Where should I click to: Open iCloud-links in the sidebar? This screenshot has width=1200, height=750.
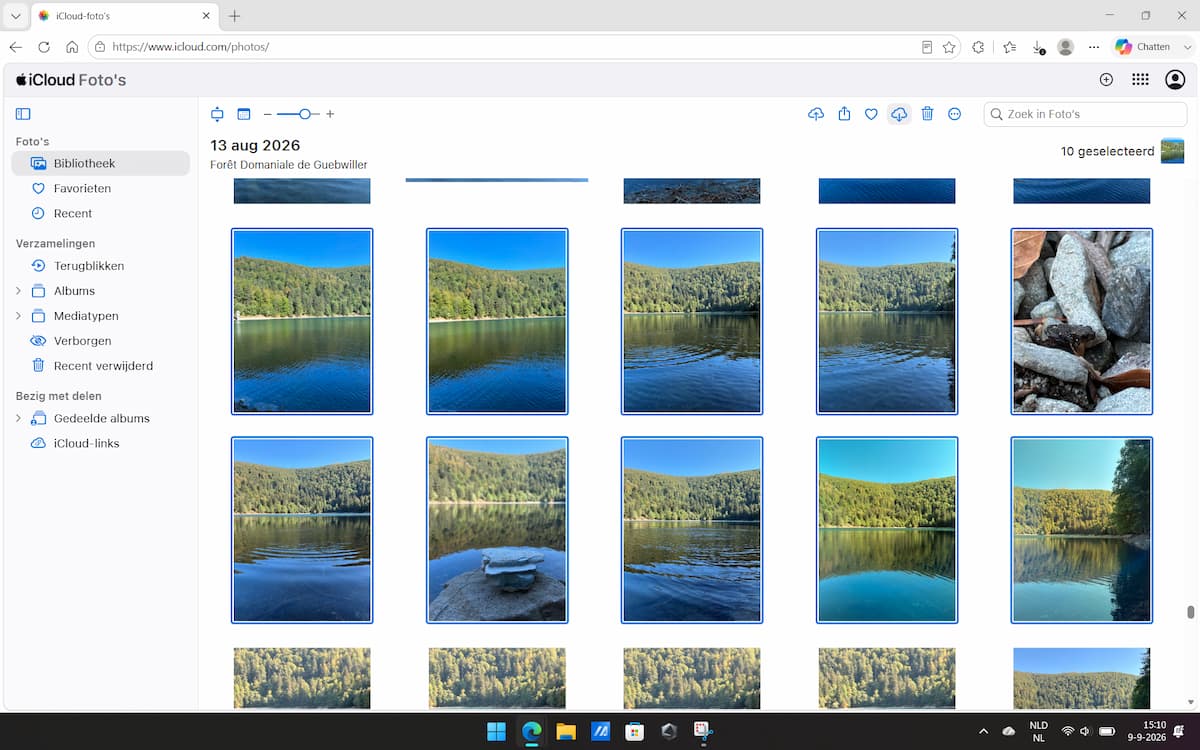tap(100, 443)
